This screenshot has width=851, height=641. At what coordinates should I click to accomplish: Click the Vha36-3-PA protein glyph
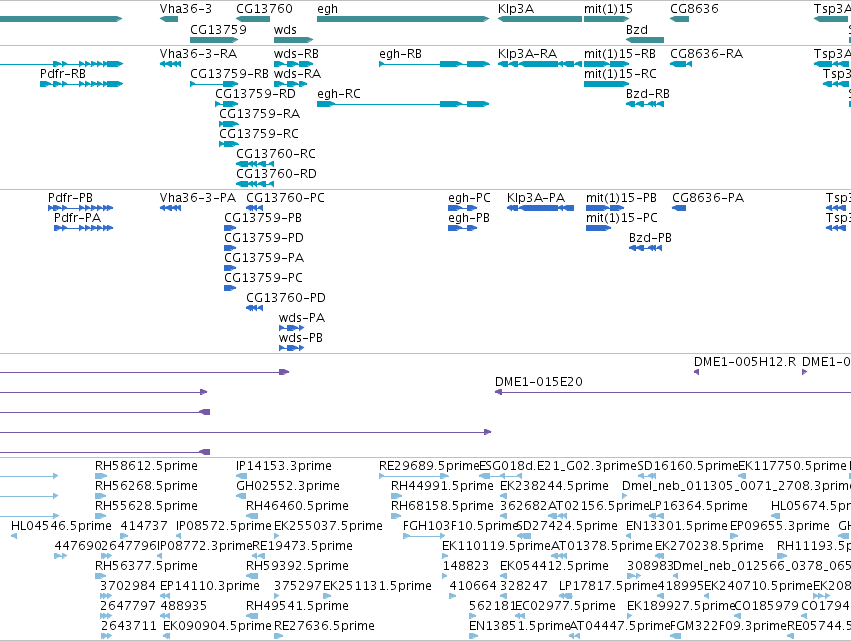pos(170,208)
